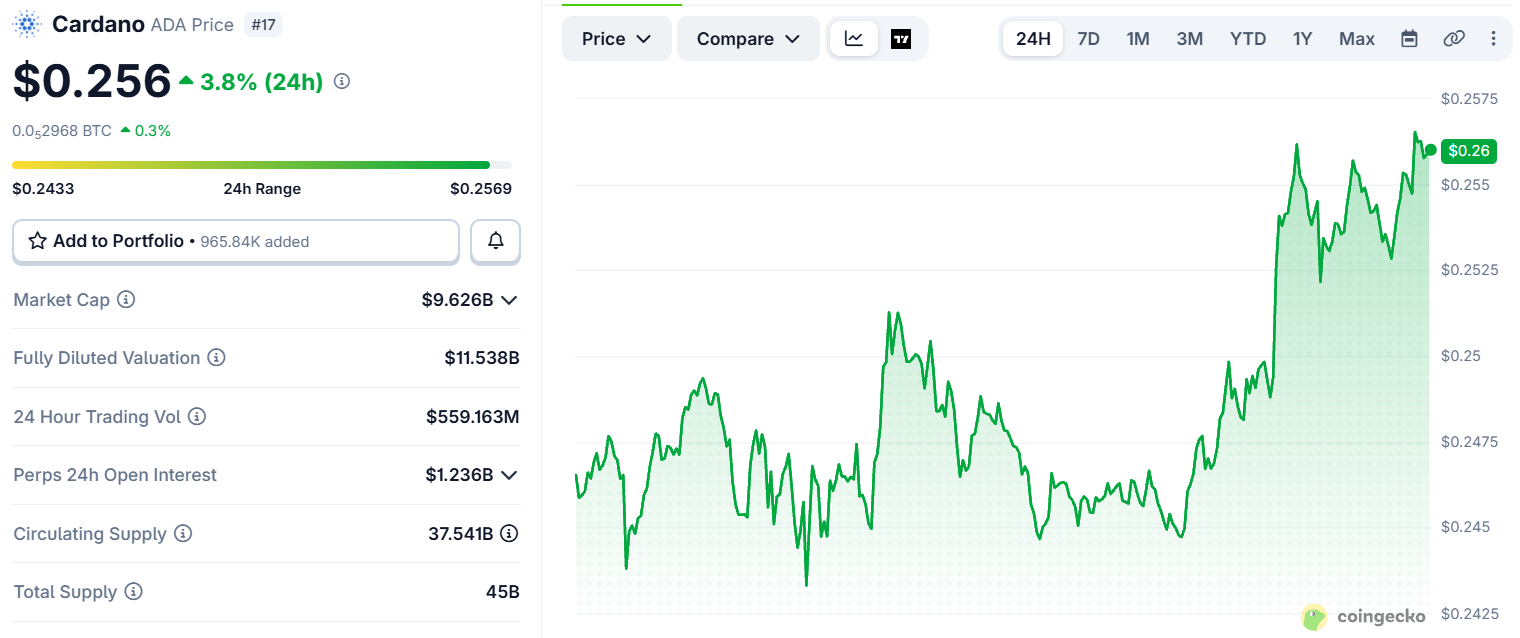Image resolution: width=1520 pixels, height=638 pixels.
Task: Click the bell price alert icon
Action: tap(495, 241)
